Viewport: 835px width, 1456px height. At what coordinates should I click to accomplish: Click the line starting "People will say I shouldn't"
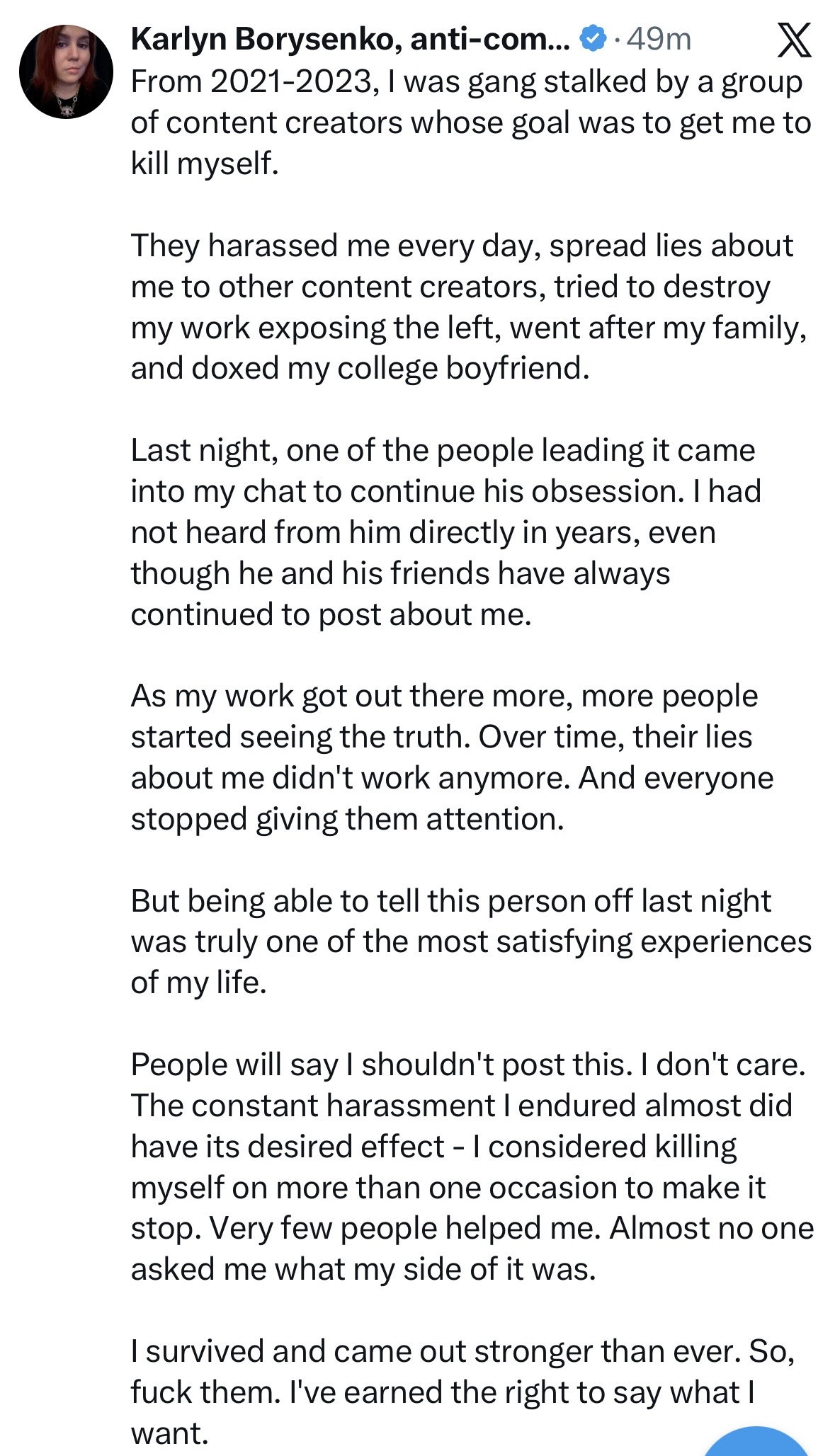click(468, 1065)
